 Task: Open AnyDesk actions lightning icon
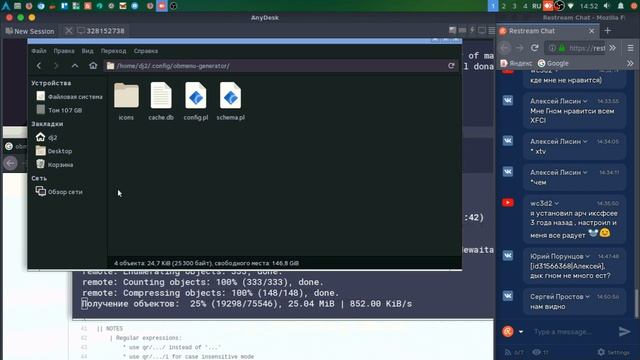click(472, 31)
